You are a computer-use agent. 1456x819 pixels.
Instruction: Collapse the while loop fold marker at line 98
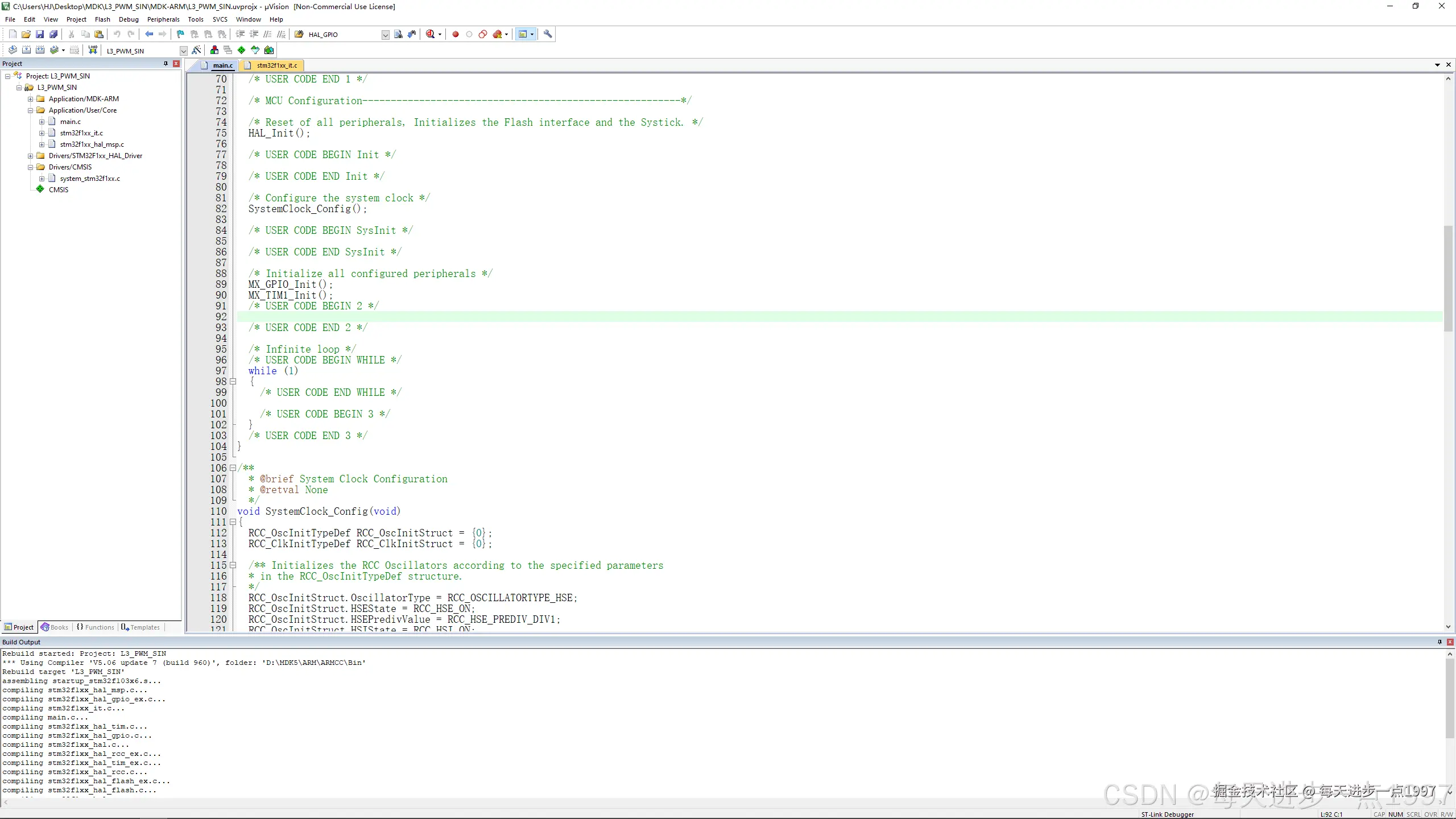[233, 382]
